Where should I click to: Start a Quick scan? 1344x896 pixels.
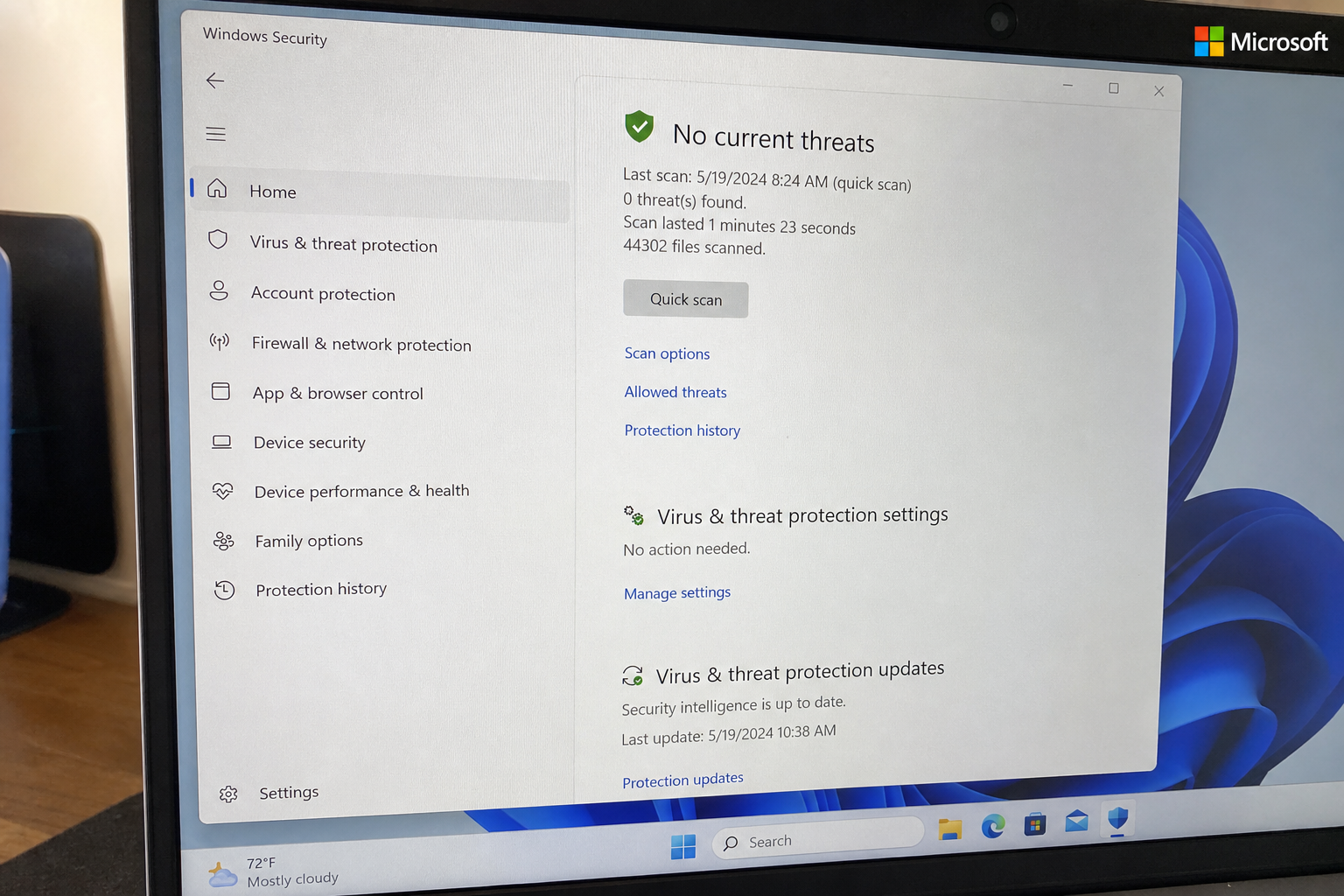click(x=686, y=299)
